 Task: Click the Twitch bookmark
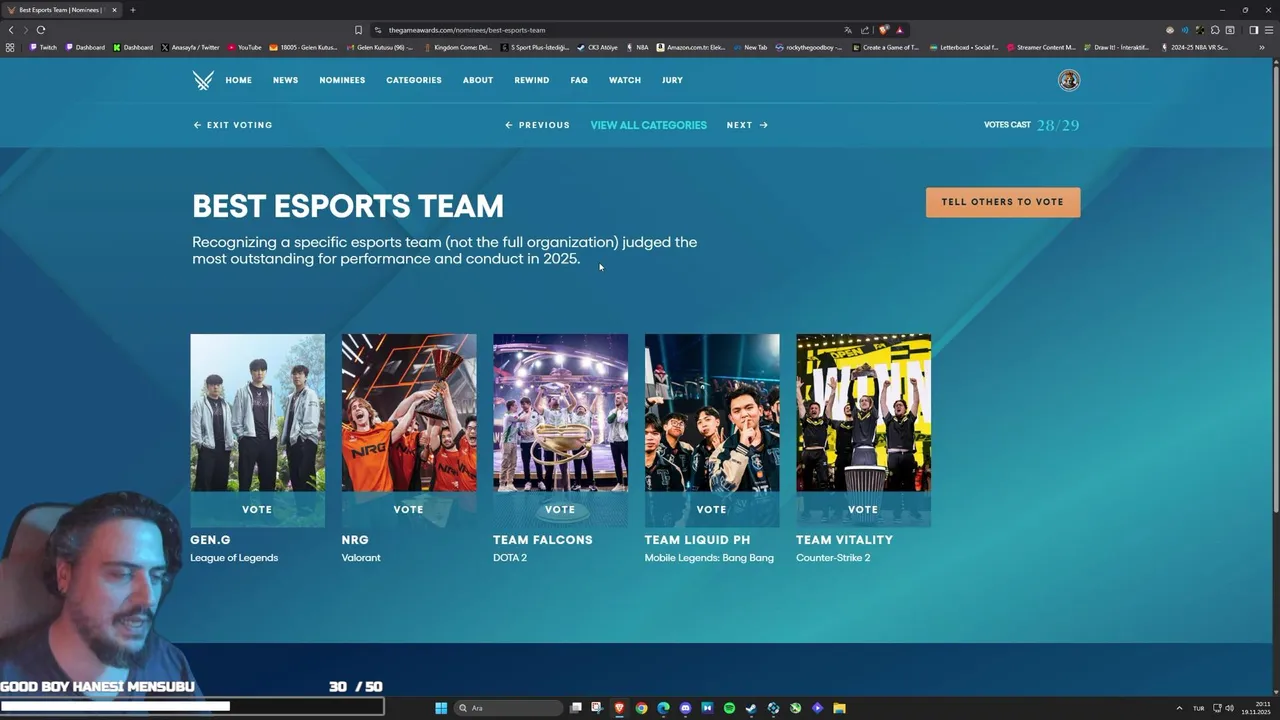[43, 47]
